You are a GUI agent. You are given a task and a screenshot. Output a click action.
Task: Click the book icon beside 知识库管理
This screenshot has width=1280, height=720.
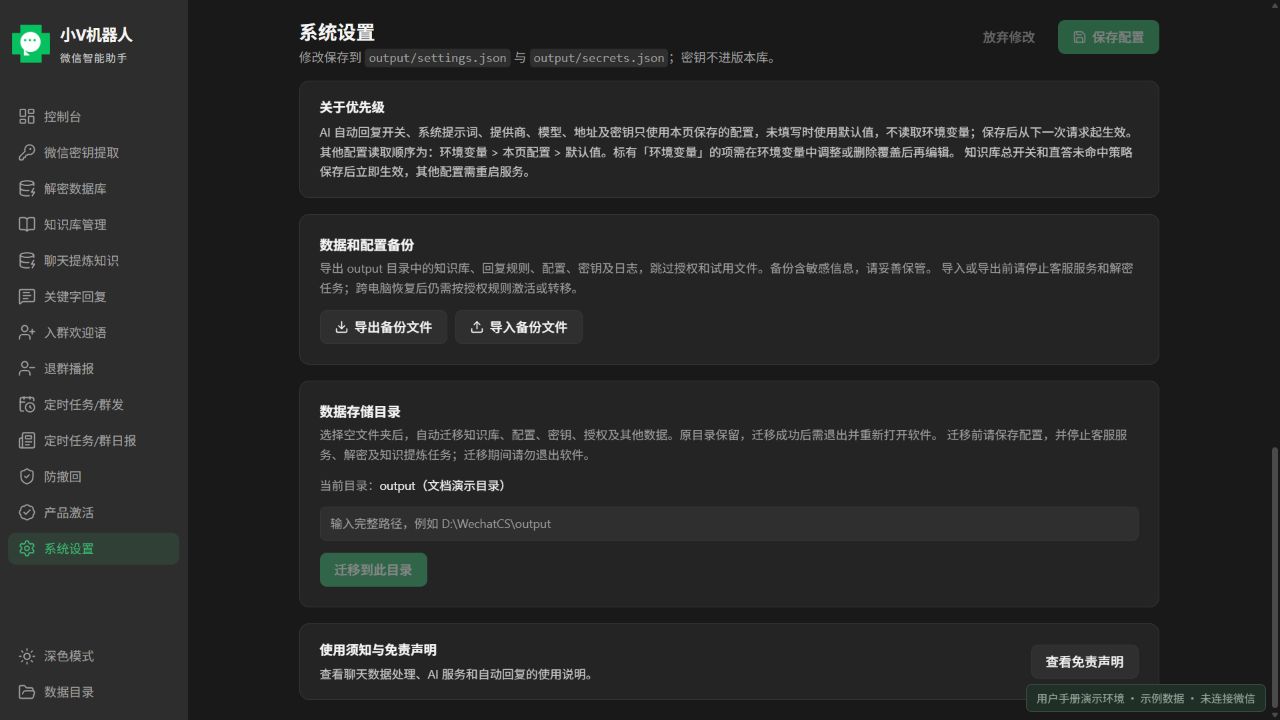click(27, 225)
